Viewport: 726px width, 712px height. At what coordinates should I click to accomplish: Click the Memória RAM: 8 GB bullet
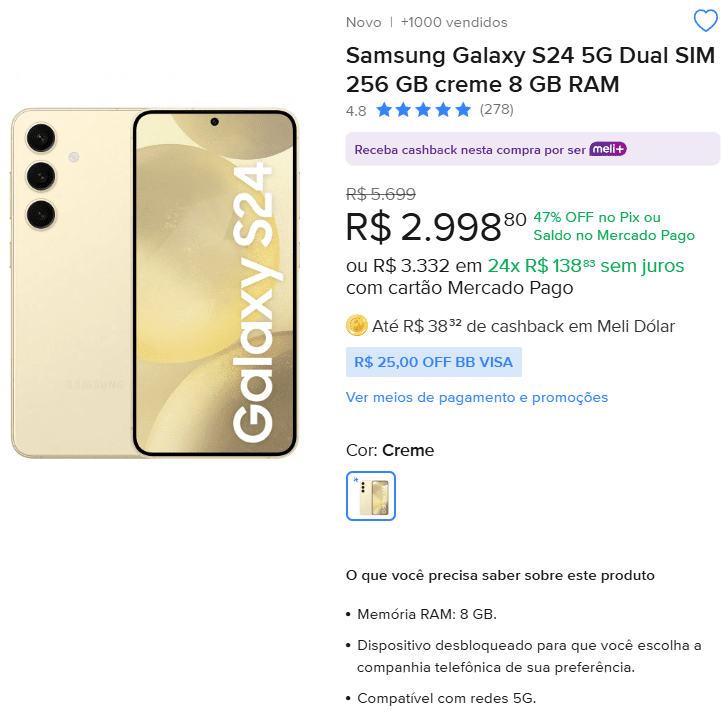[x=426, y=614]
